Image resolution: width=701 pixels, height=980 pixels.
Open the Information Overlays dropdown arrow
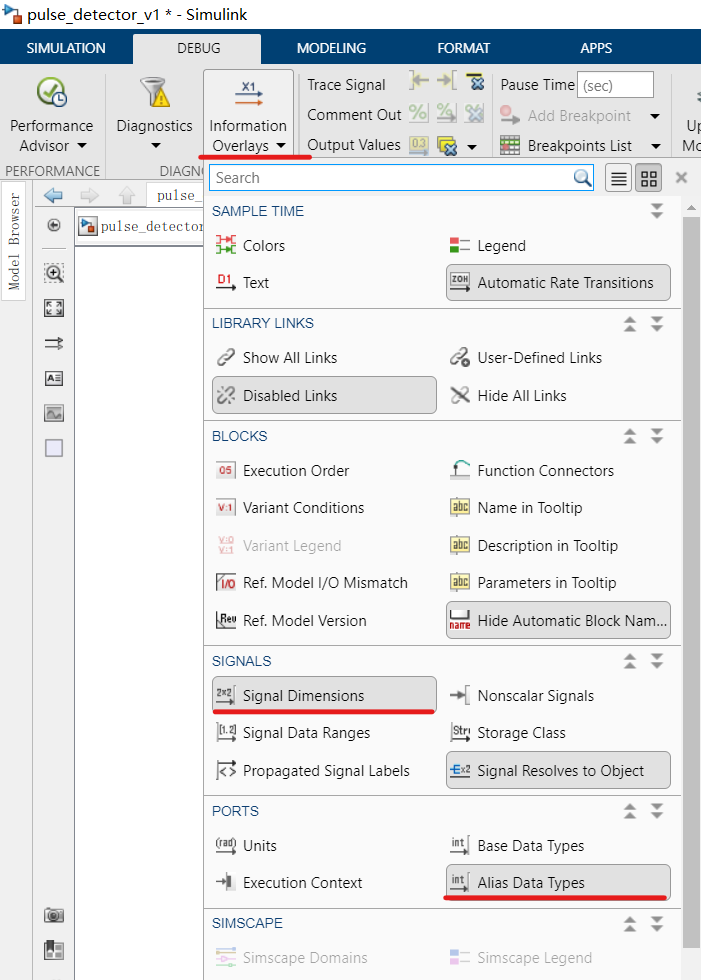(281, 146)
